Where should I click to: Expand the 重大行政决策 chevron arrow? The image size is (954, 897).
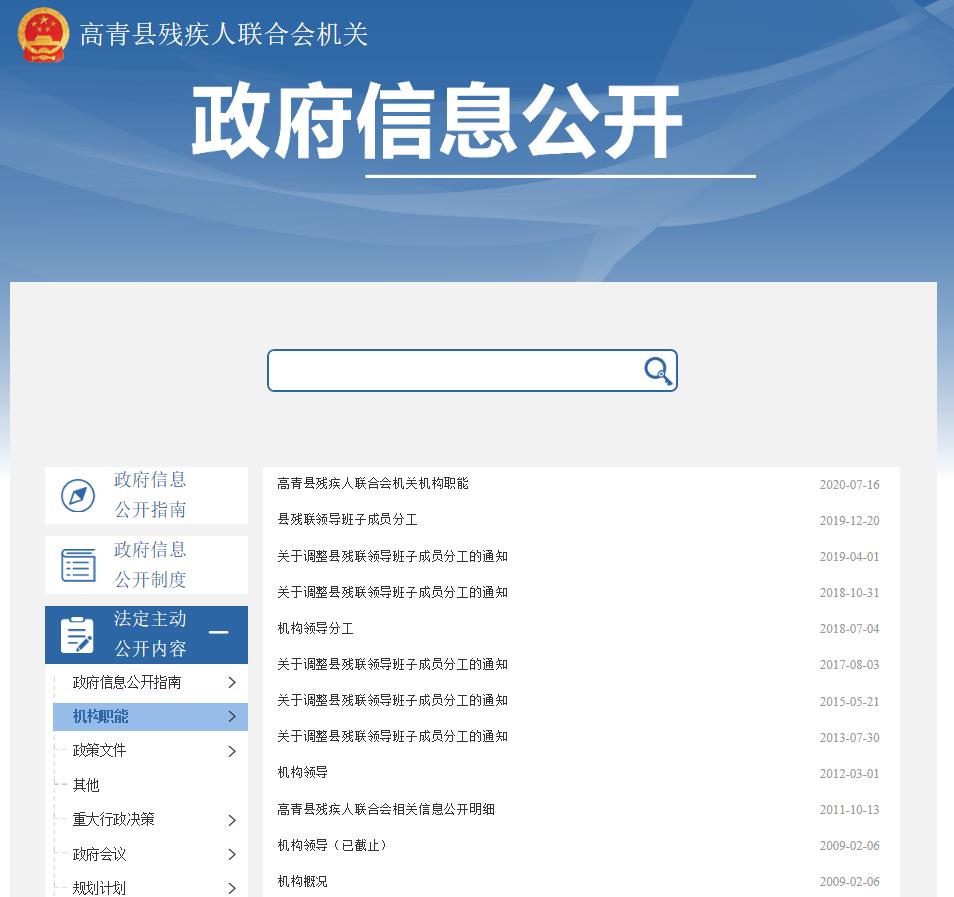(x=232, y=820)
